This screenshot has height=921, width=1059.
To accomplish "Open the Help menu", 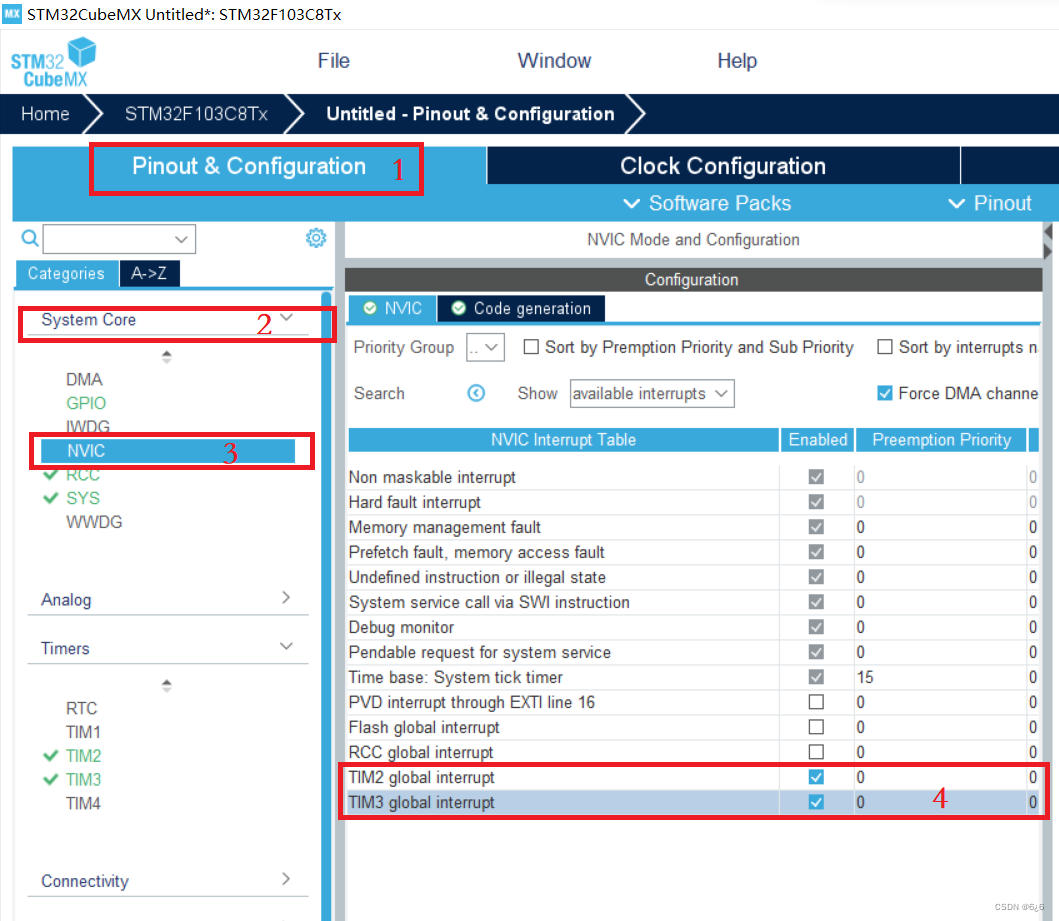I will coord(737,61).
